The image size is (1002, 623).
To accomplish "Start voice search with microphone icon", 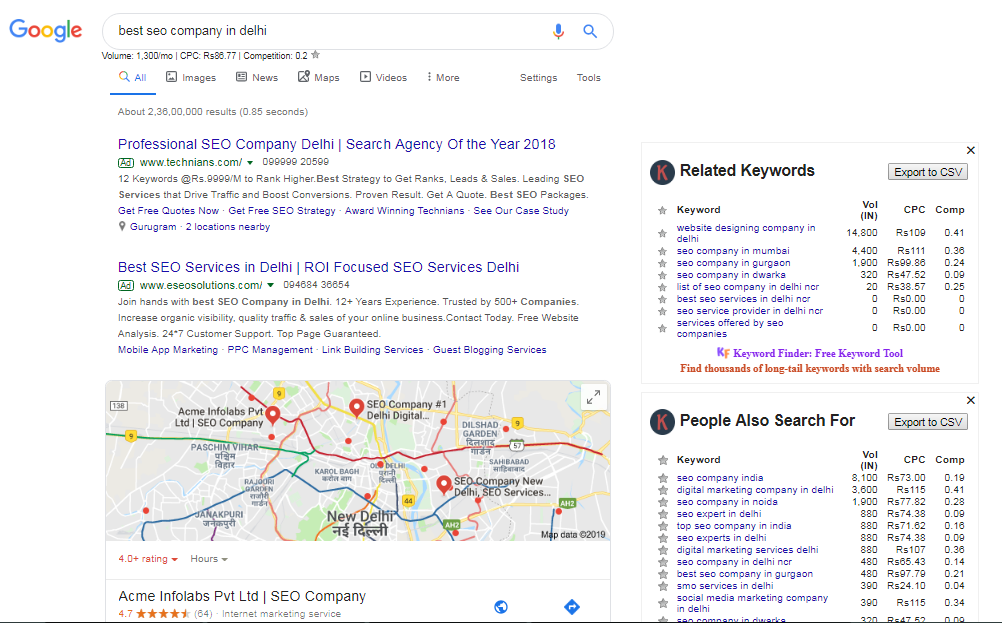I will coord(558,31).
